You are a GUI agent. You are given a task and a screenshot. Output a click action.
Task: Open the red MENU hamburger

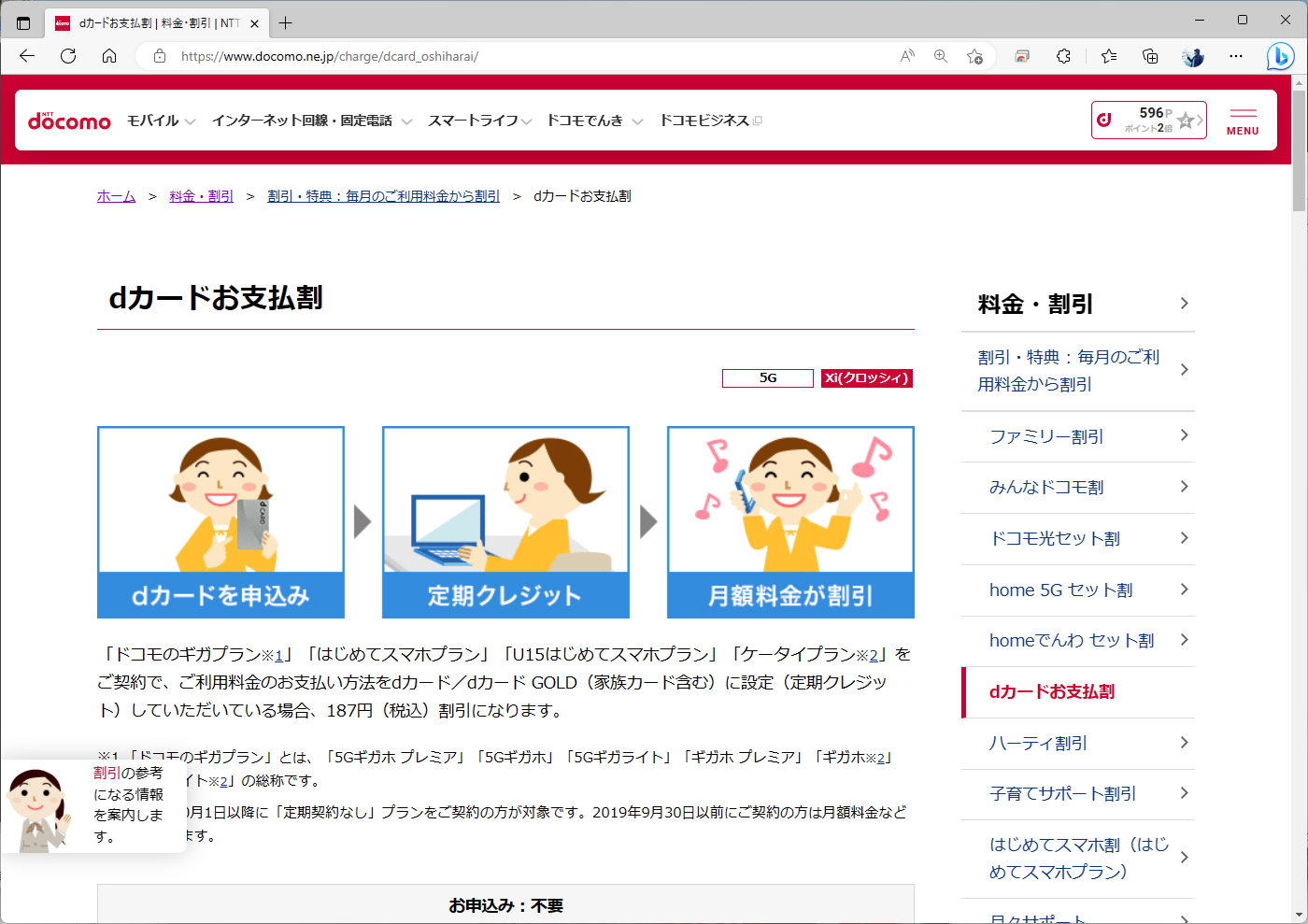(1243, 121)
